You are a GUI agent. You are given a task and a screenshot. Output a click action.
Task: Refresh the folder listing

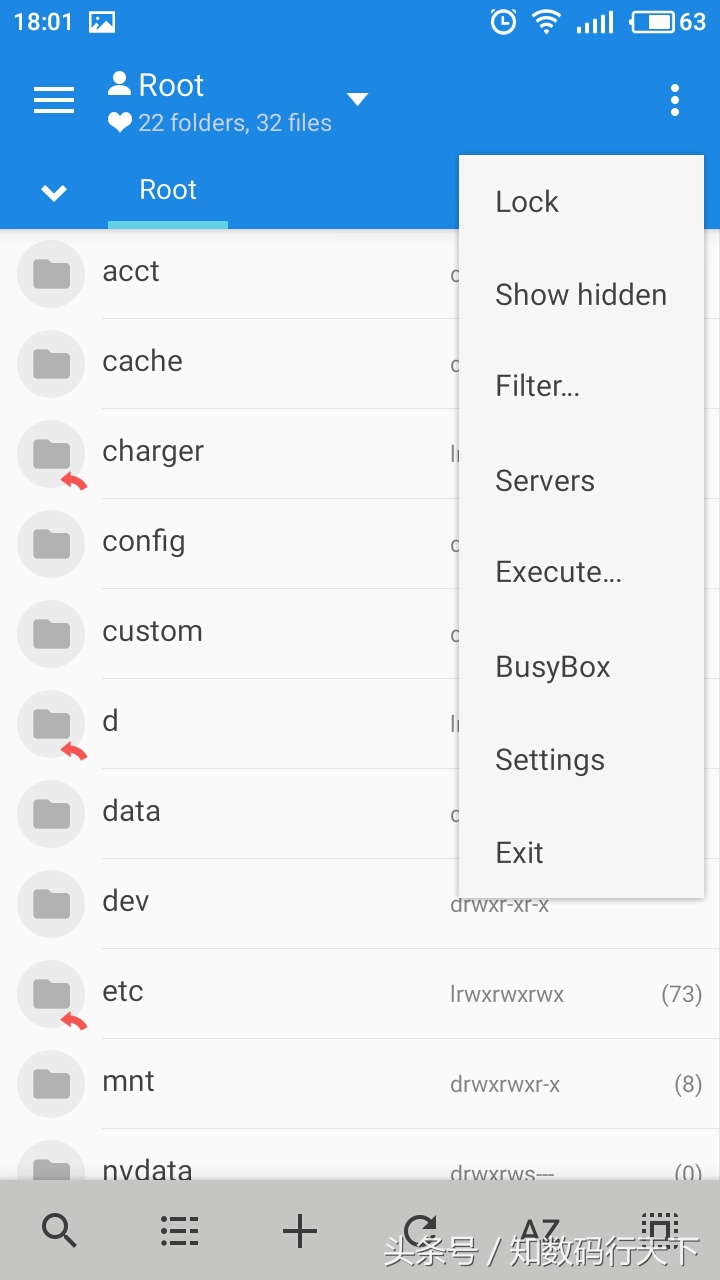click(420, 1230)
